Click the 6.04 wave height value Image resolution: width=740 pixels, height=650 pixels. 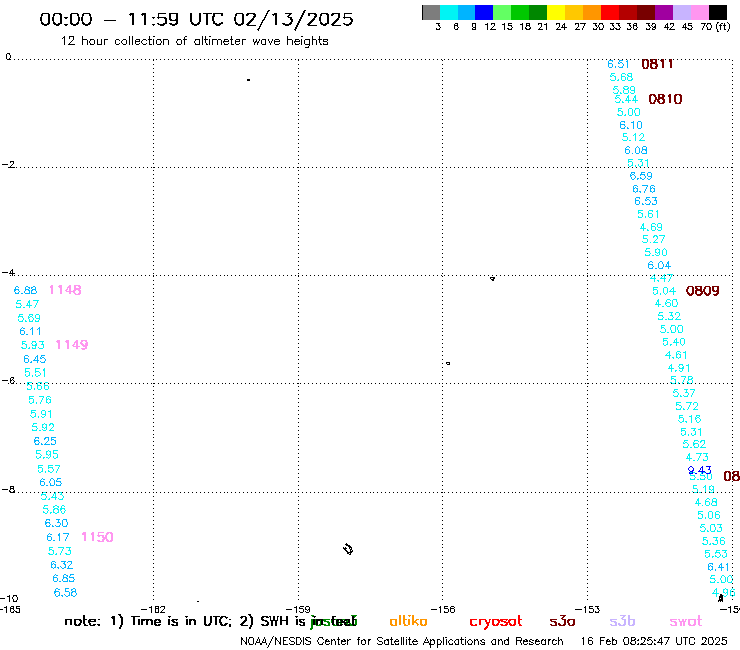point(659,265)
